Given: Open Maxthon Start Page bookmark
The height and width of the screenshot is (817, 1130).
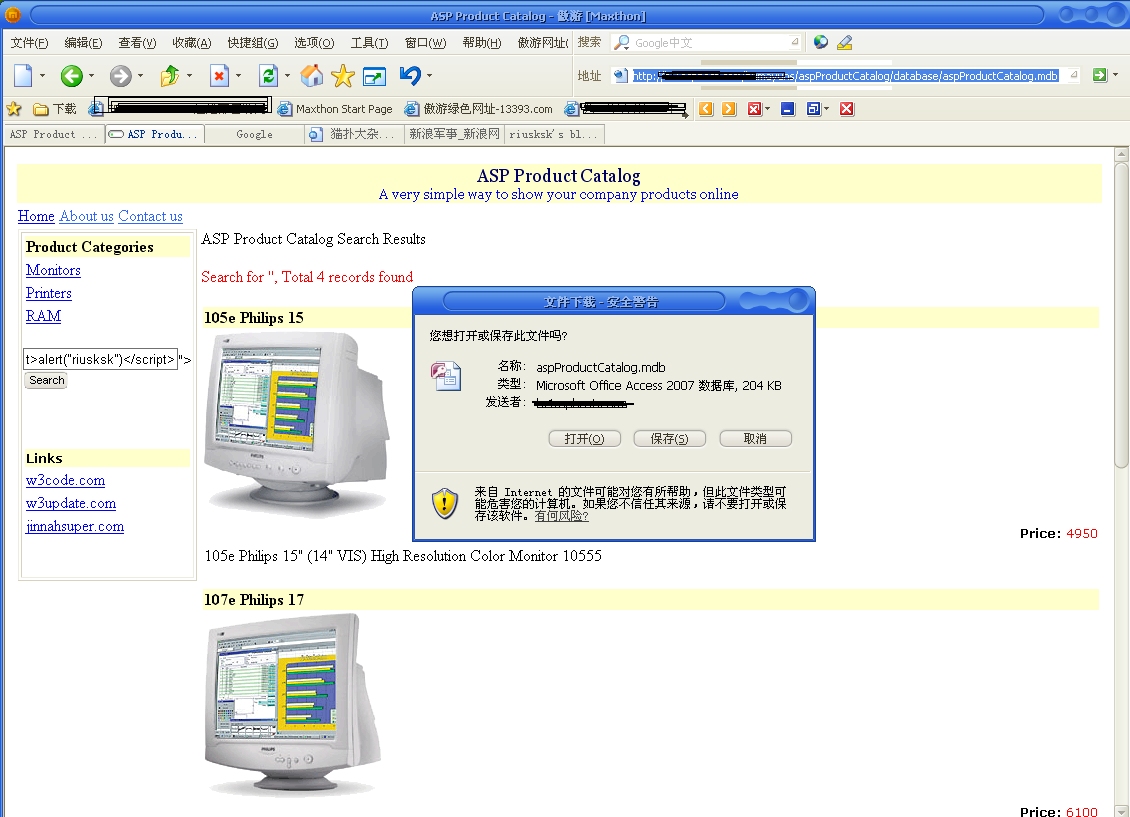Looking at the screenshot, I should click(336, 109).
